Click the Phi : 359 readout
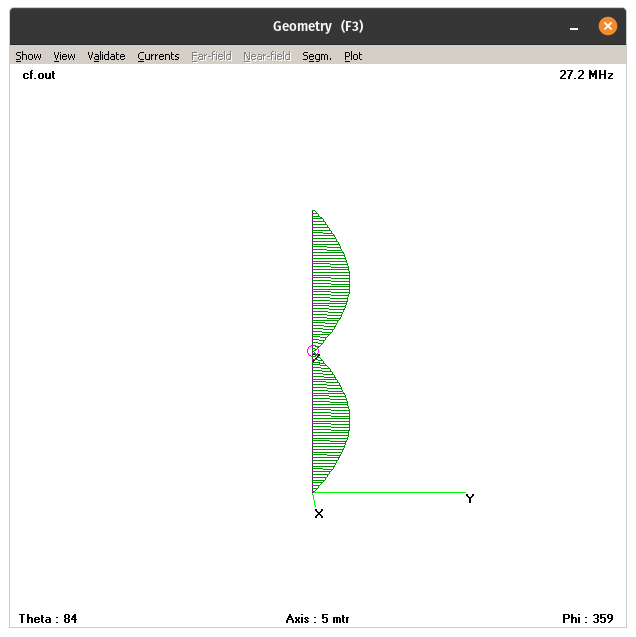 tap(587, 619)
